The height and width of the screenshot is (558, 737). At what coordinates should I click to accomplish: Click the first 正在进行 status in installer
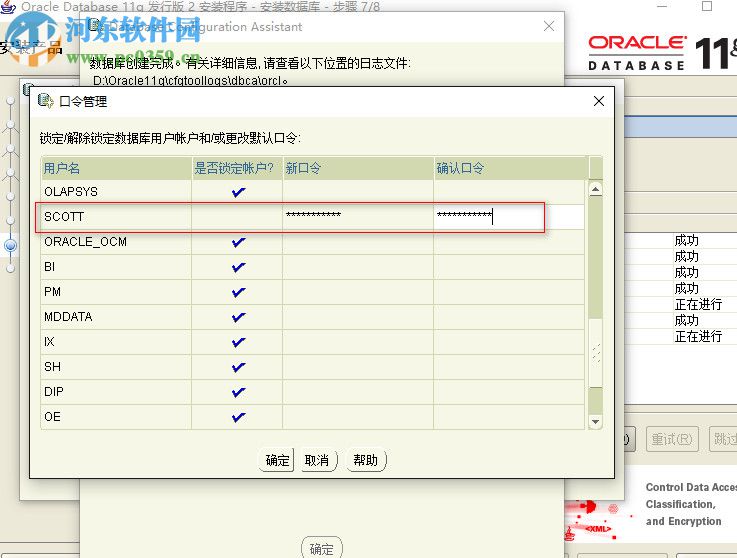tap(698, 305)
